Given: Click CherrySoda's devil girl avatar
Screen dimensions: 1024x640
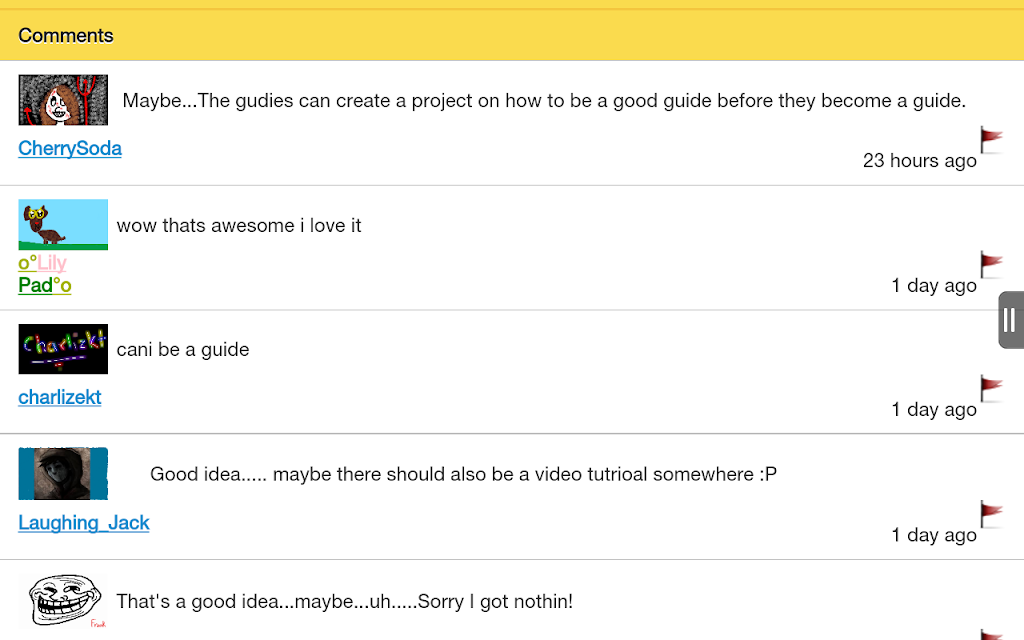Looking at the screenshot, I should point(63,100).
